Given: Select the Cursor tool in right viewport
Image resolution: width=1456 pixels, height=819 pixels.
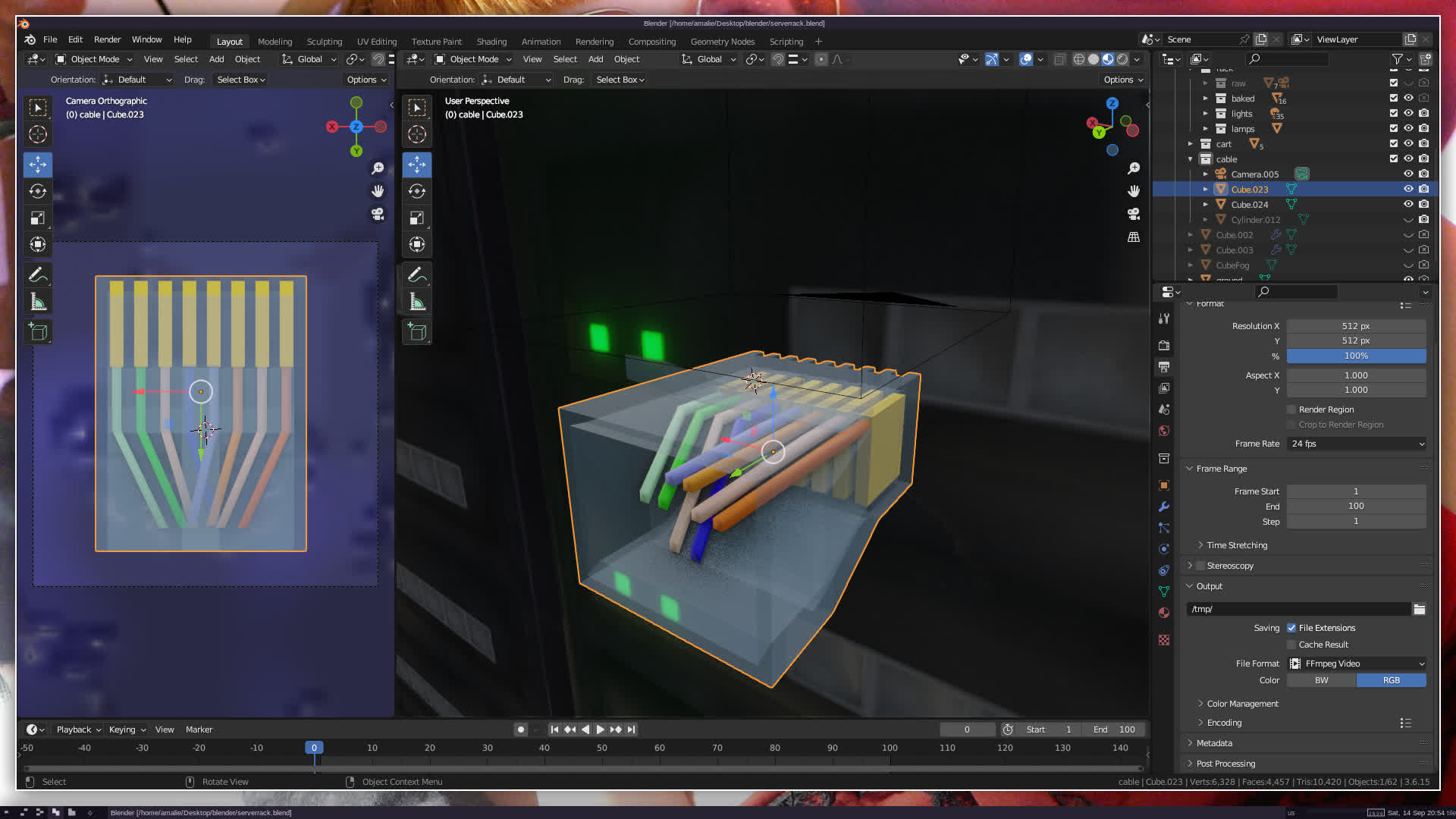Looking at the screenshot, I should 417,135.
